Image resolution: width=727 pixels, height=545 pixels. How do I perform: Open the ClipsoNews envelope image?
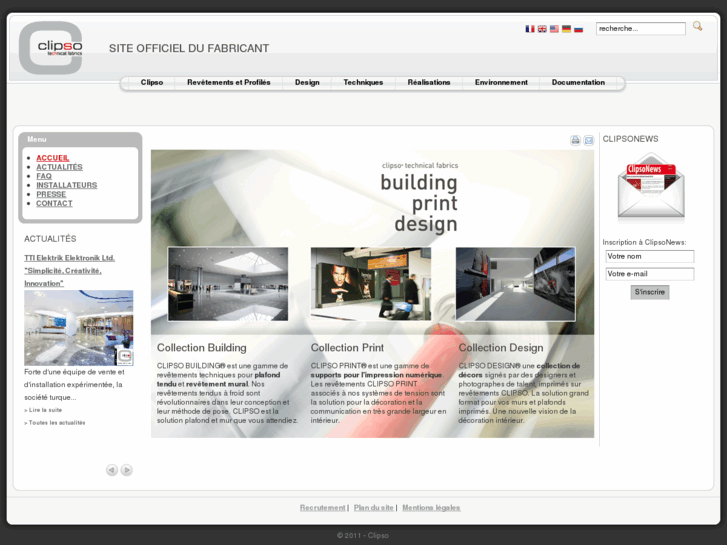coord(651,186)
